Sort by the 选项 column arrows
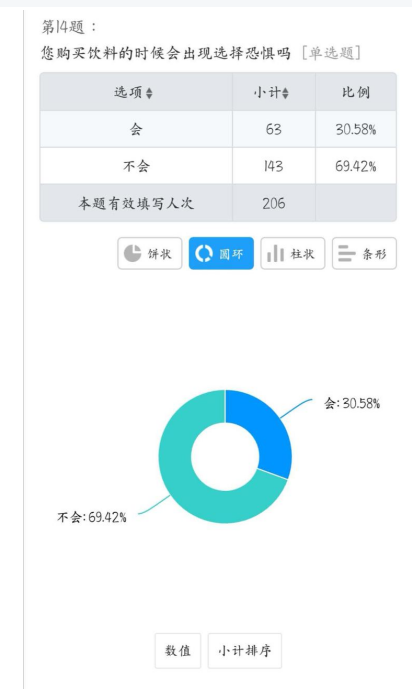The width and height of the screenshot is (412, 691). [x=149, y=93]
